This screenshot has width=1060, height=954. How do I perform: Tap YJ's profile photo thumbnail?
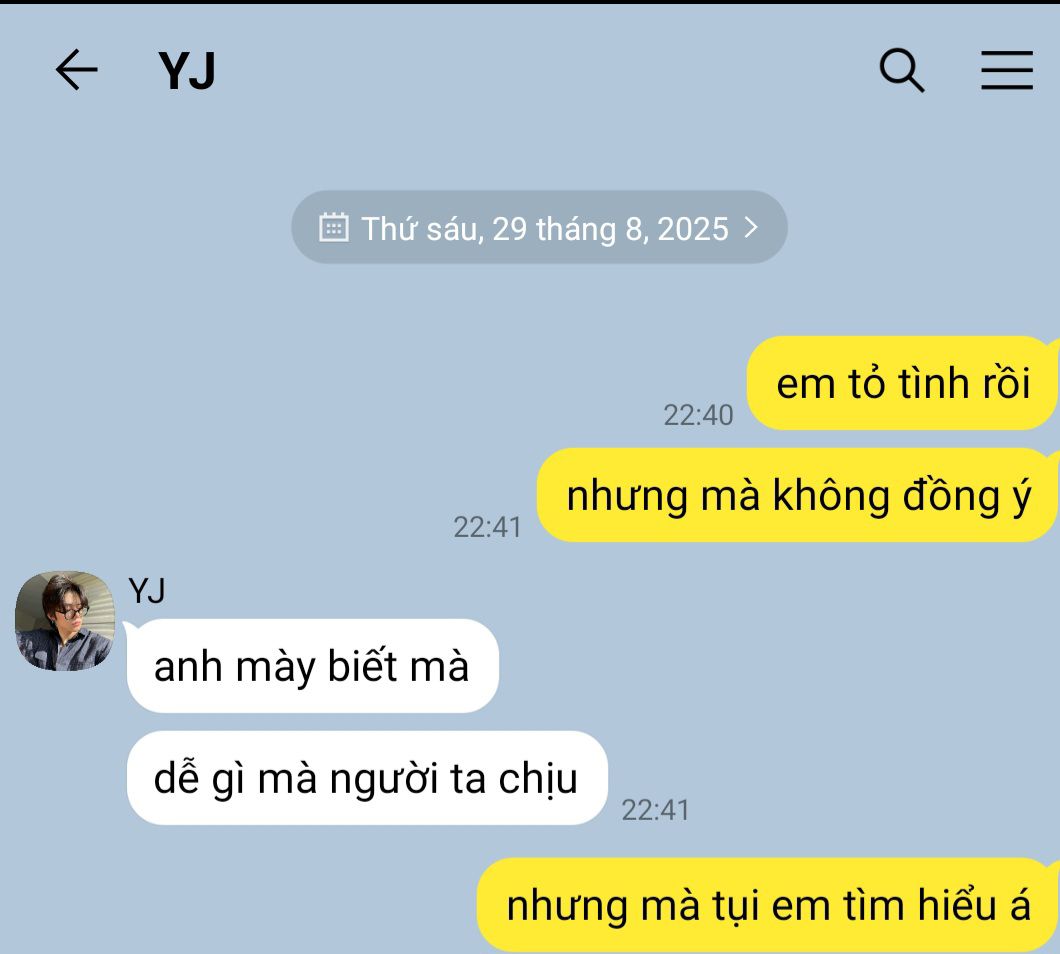[x=65, y=621]
